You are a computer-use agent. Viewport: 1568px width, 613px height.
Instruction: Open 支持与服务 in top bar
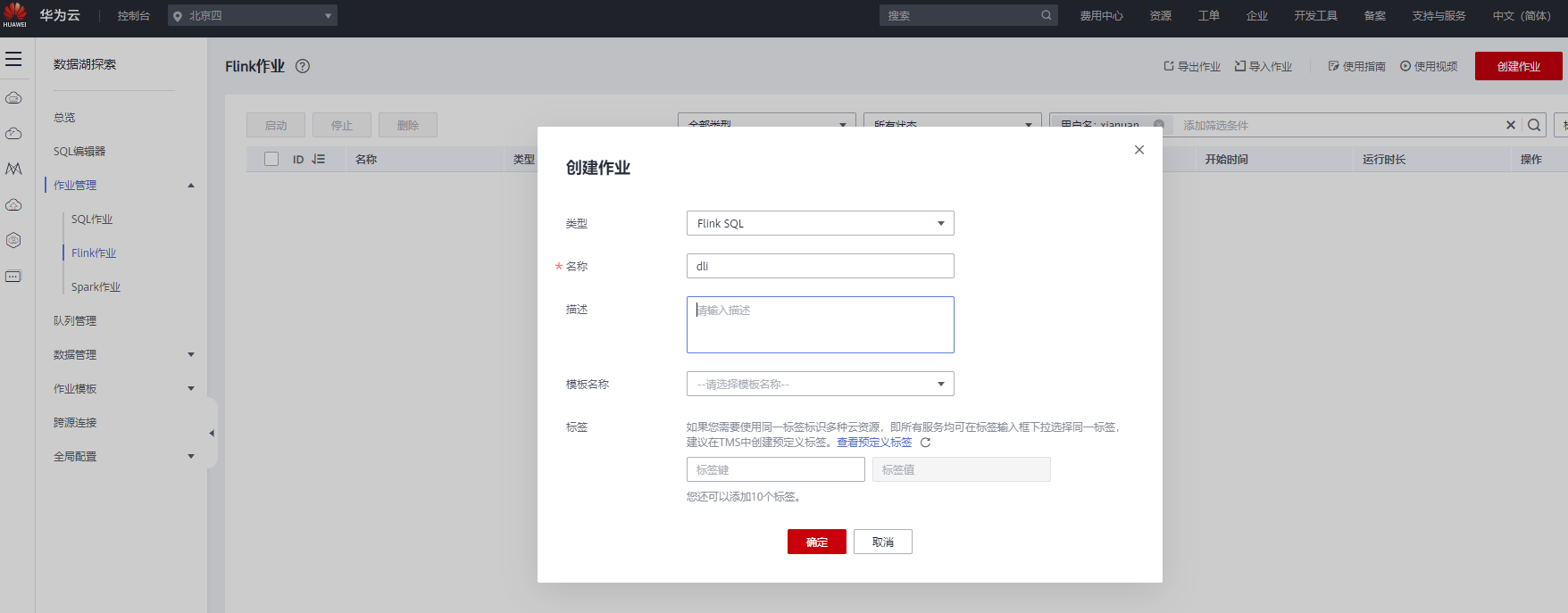click(1439, 15)
